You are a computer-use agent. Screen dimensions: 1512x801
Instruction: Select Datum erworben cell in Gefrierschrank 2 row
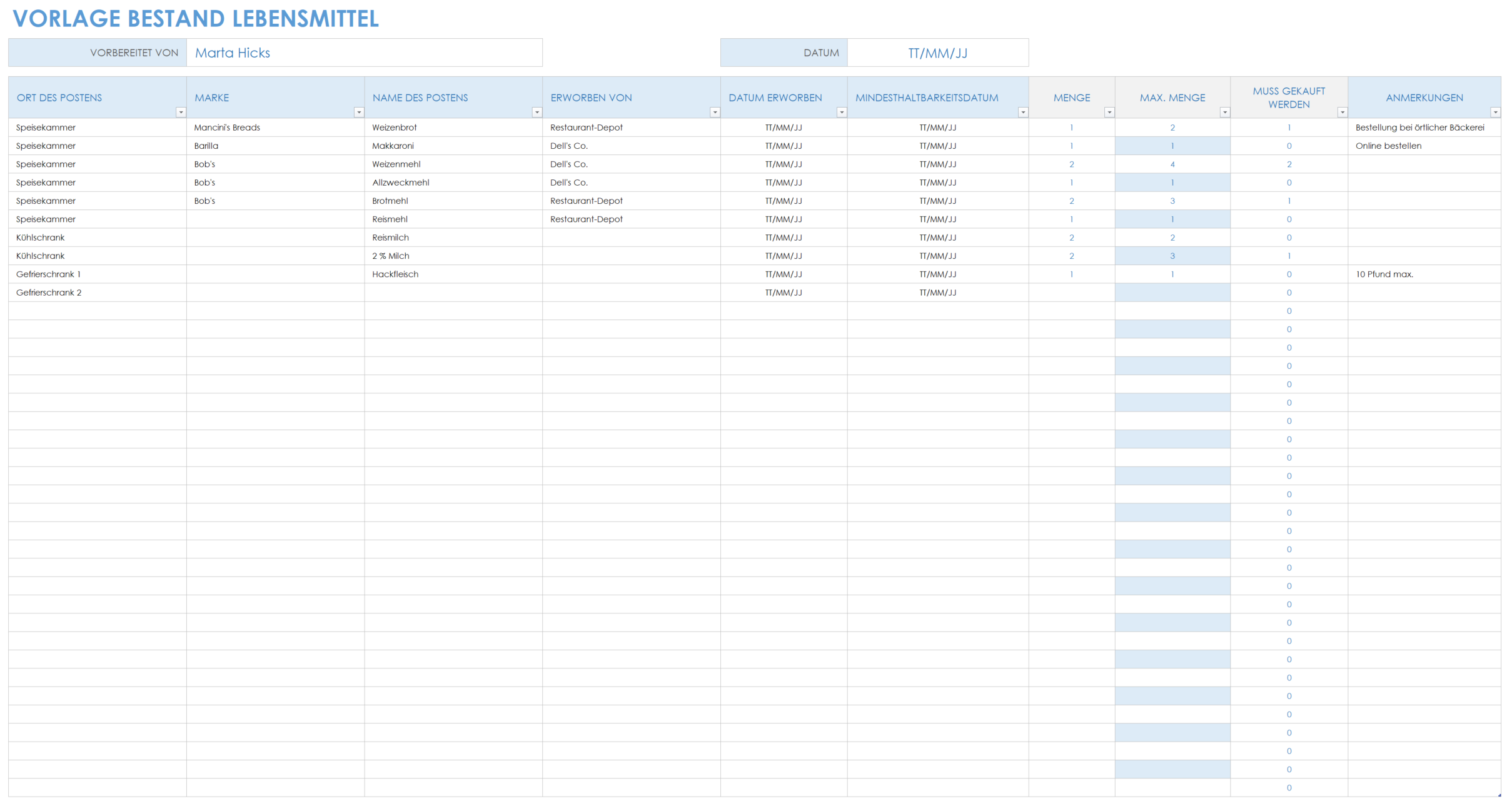pyautogui.click(x=784, y=293)
